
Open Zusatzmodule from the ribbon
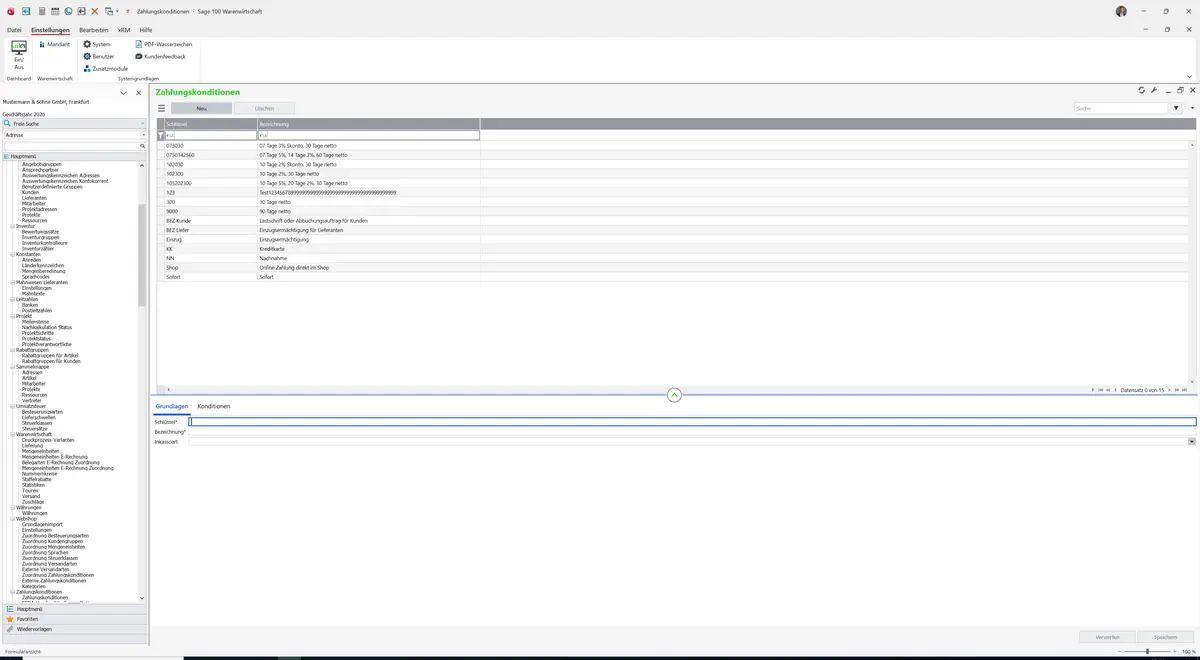pos(105,68)
